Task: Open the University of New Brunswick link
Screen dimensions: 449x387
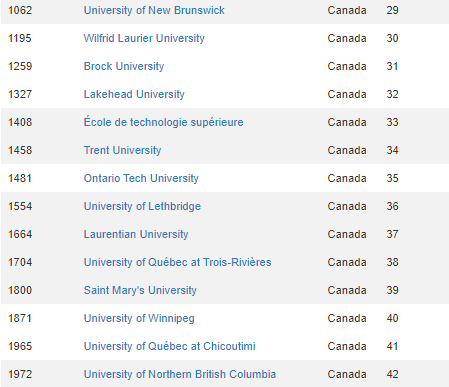Action: click(x=154, y=10)
